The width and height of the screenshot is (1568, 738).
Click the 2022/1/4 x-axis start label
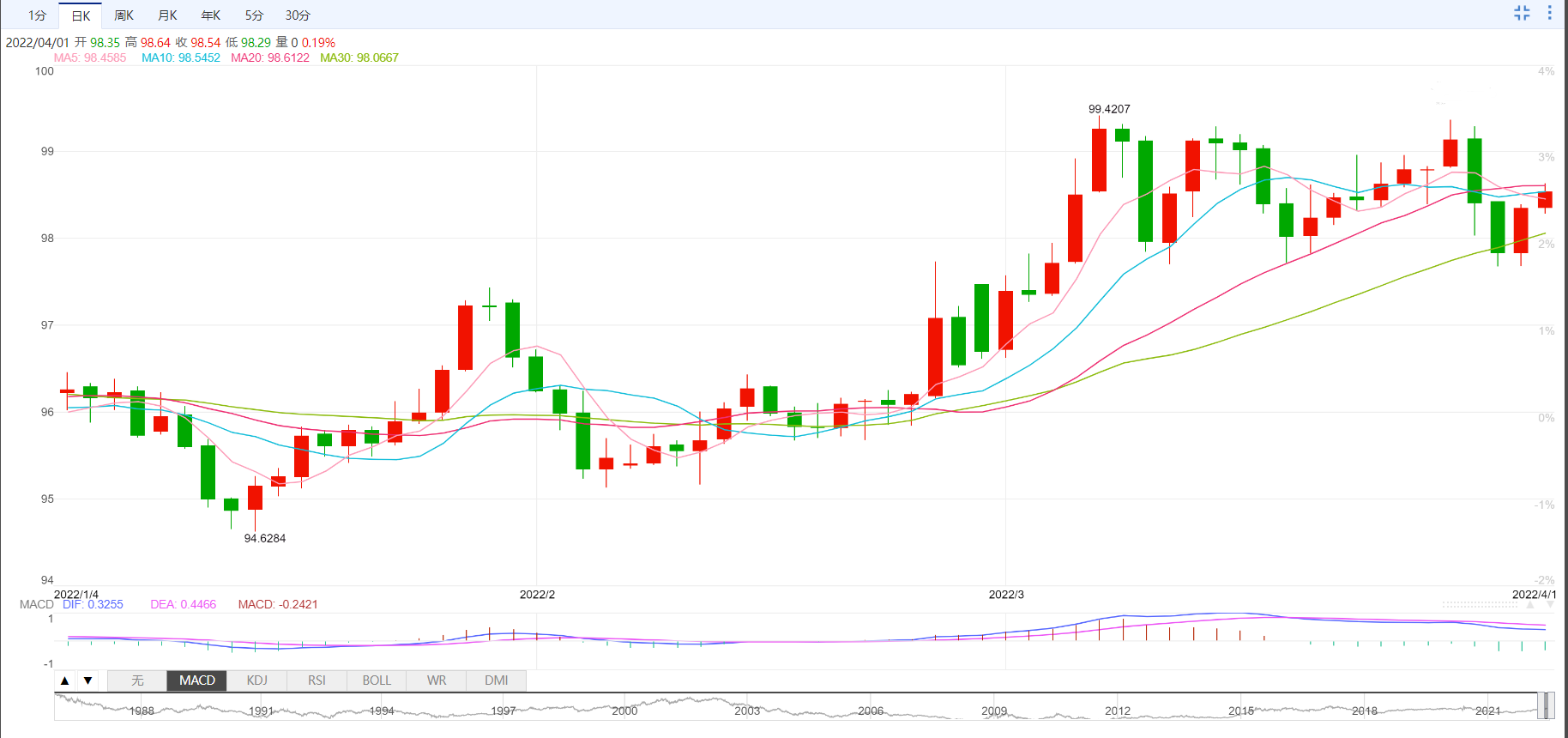point(76,594)
